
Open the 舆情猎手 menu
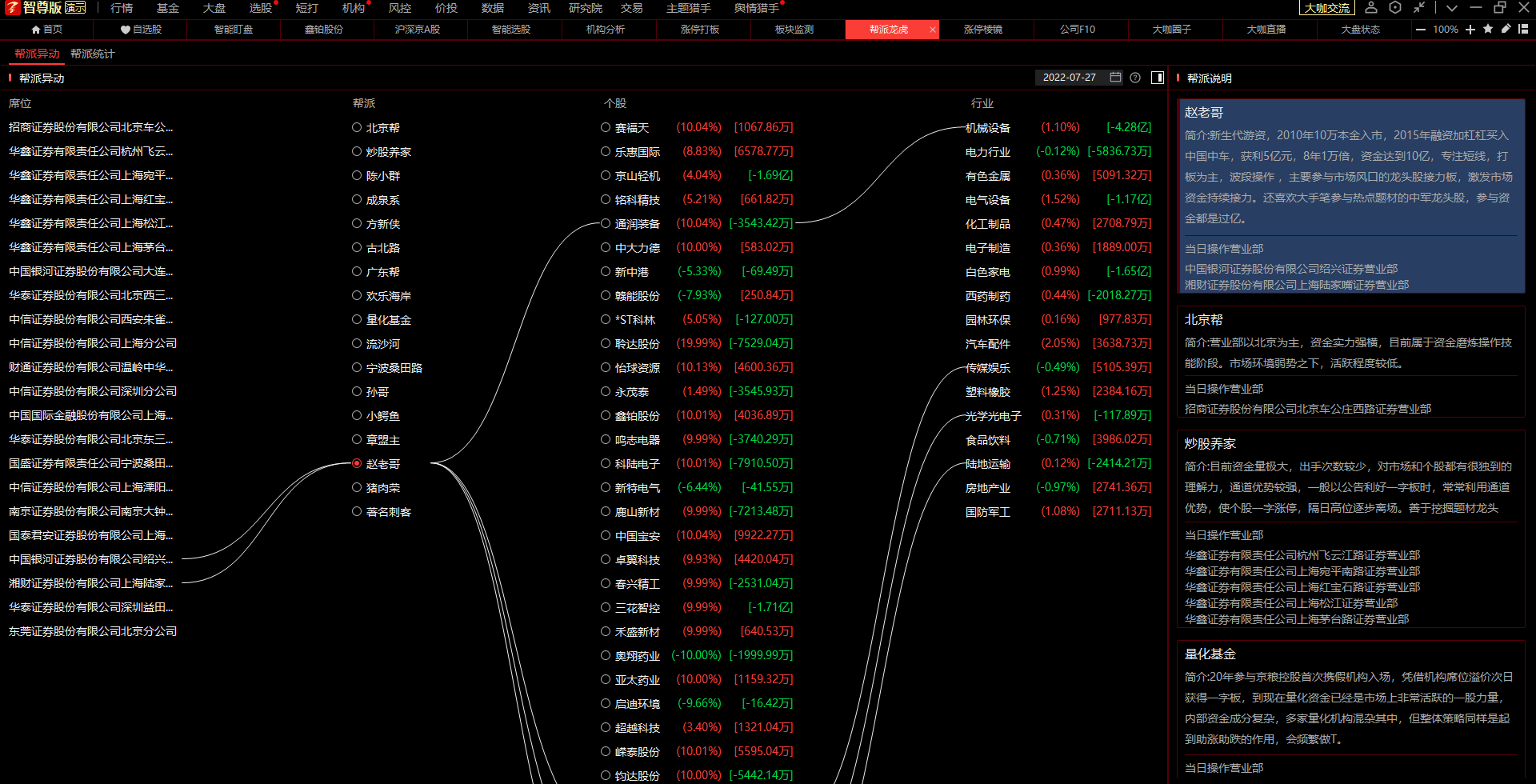(757, 8)
